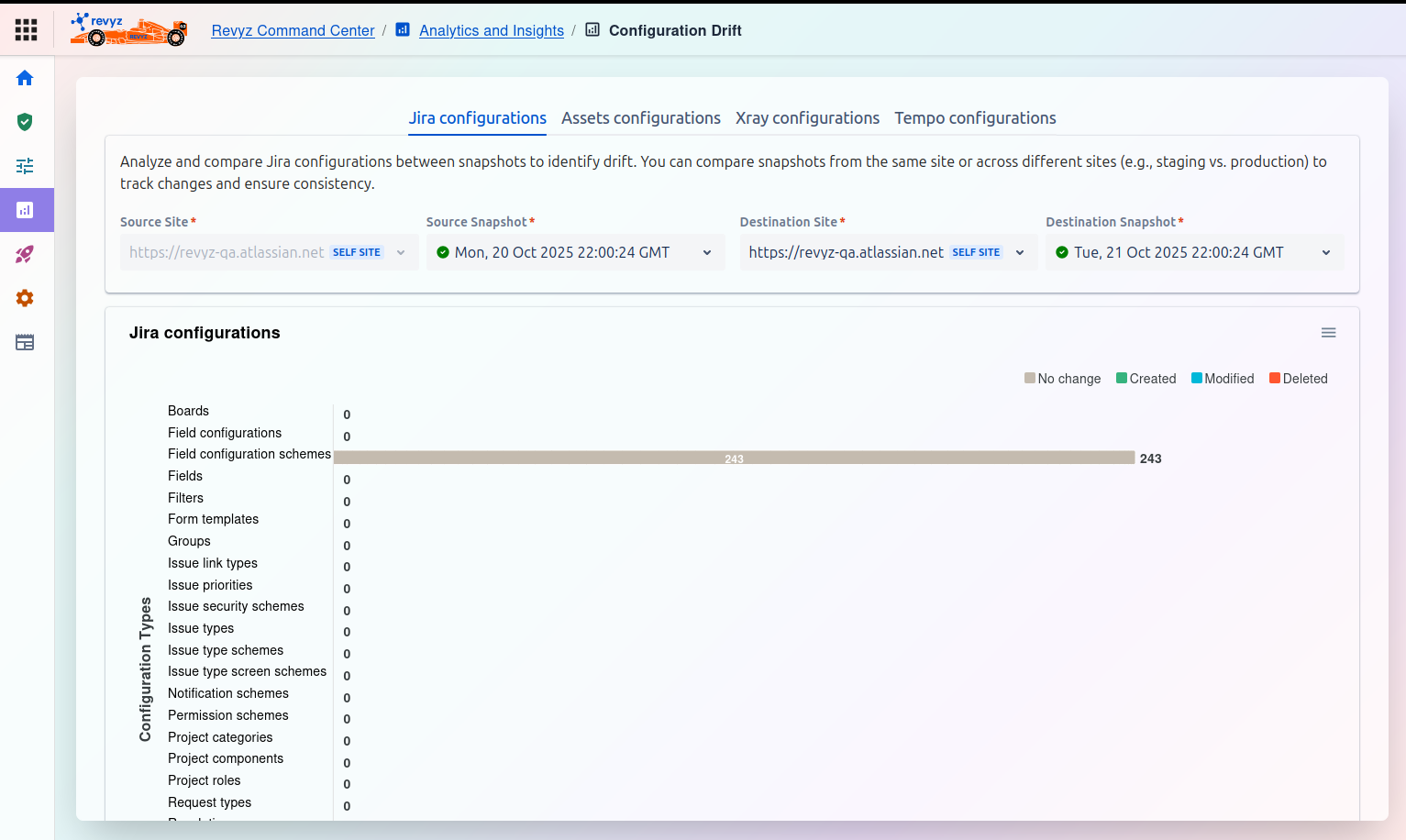This screenshot has height=840, width=1406.
Task: Open the app switcher grid icon
Action: click(26, 30)
